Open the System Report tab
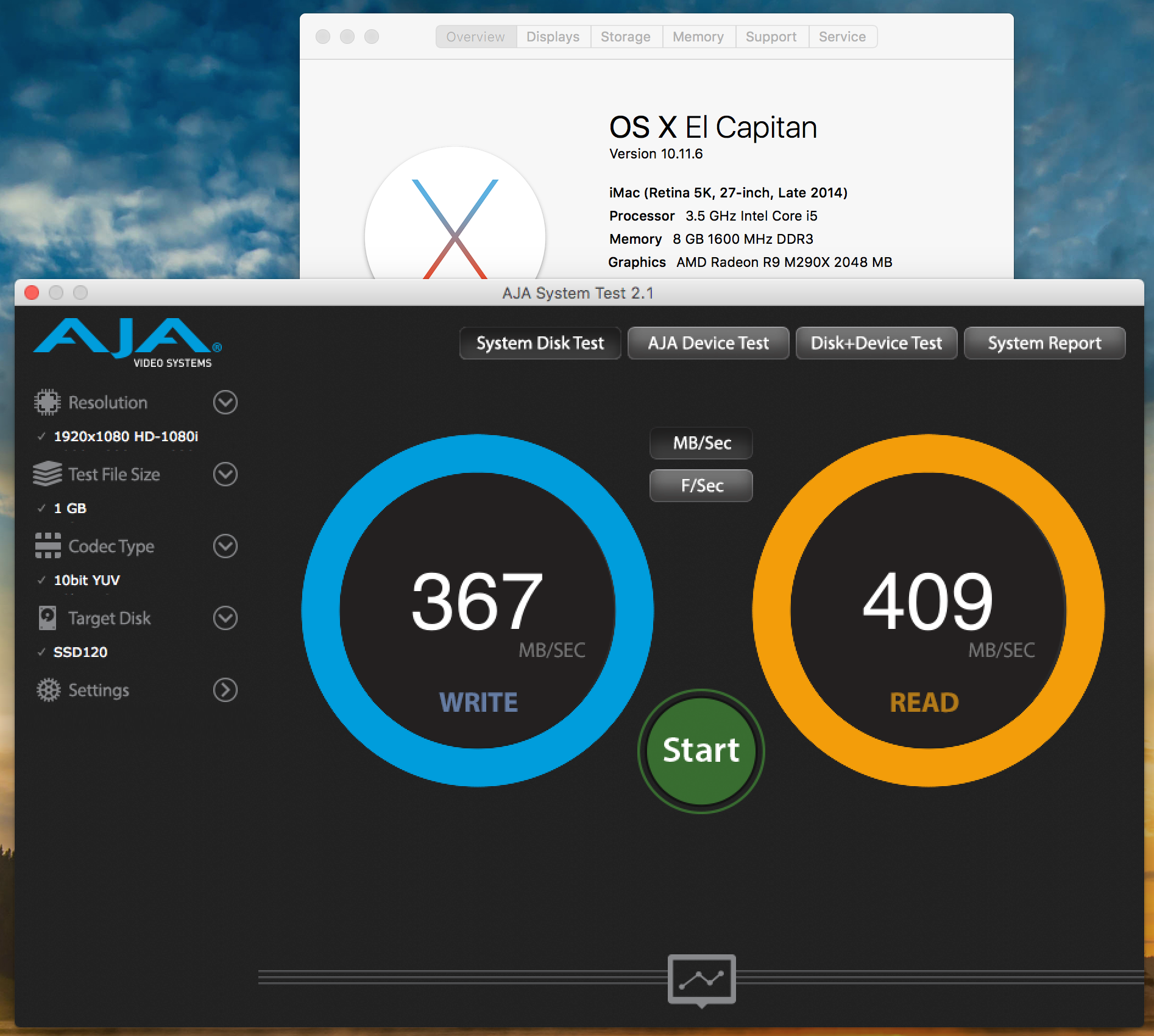This screenshot has width=1154, height=1036. pyautogui.click(x=1044, y=343)
